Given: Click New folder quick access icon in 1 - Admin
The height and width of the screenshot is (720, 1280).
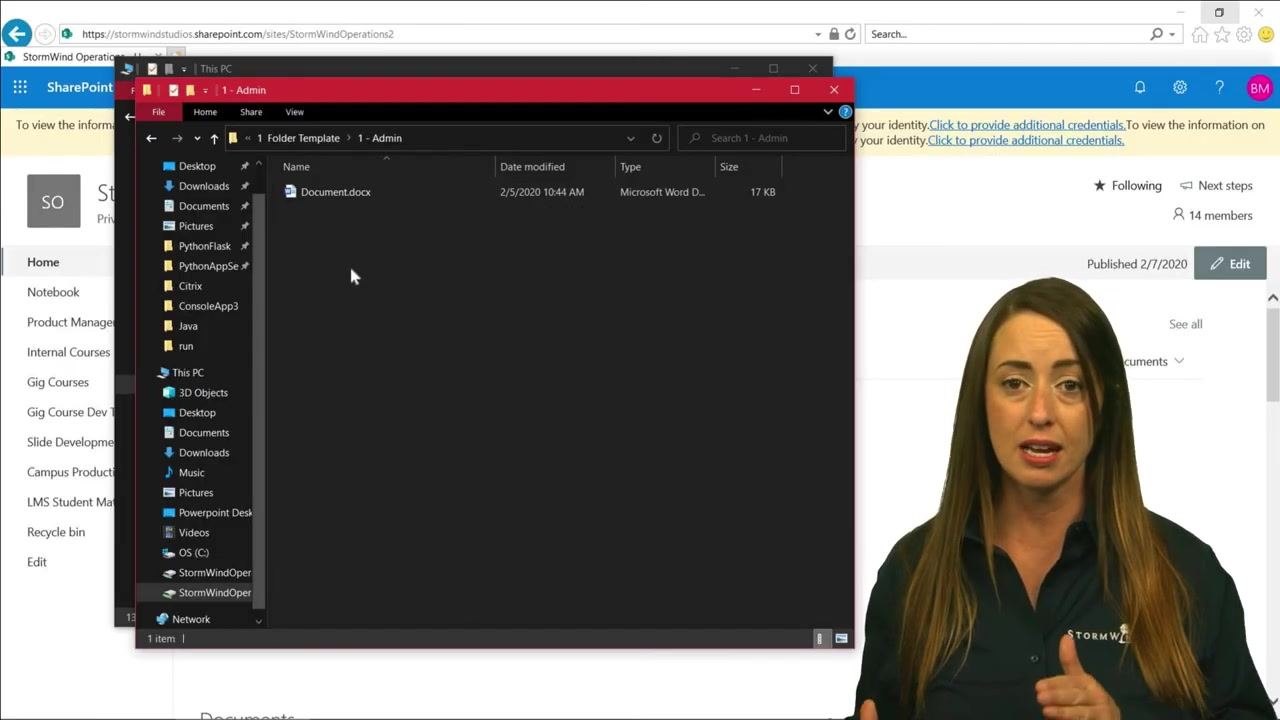Looking at the screenshot, I should (190, 90).
